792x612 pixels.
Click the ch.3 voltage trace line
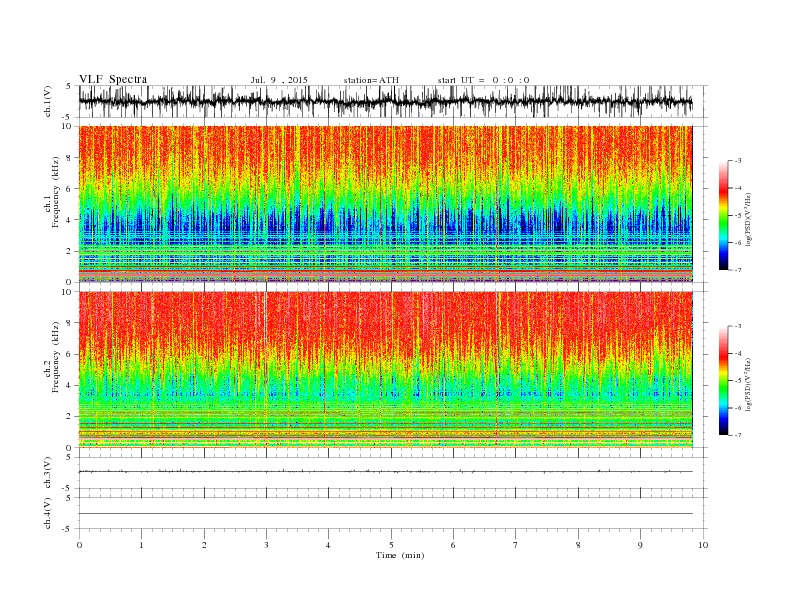click(385, 472)
